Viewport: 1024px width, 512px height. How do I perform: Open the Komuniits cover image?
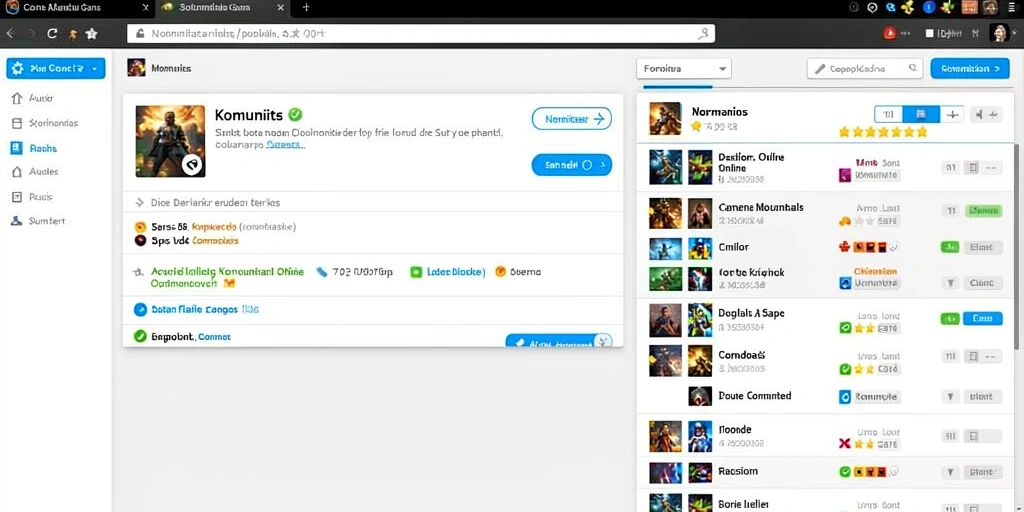[x=170, y=141]
